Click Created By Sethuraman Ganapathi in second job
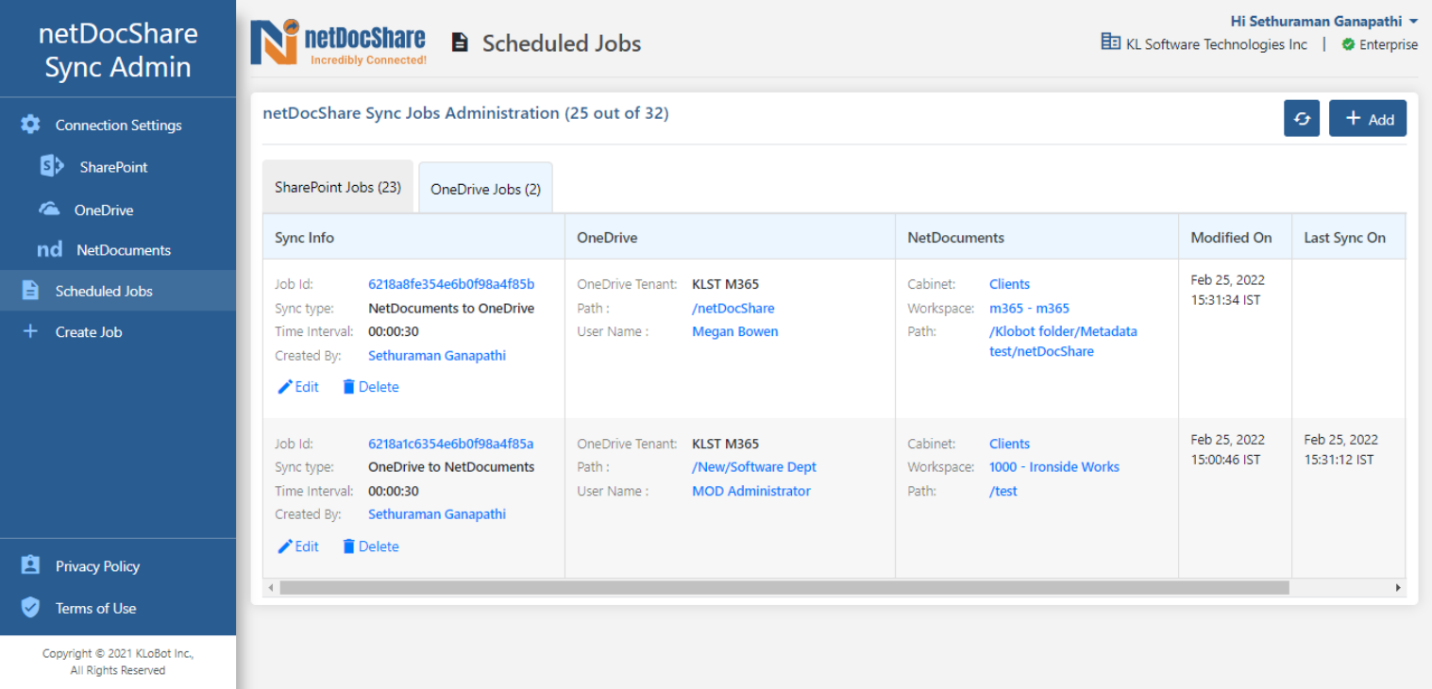 coord(437,514)
